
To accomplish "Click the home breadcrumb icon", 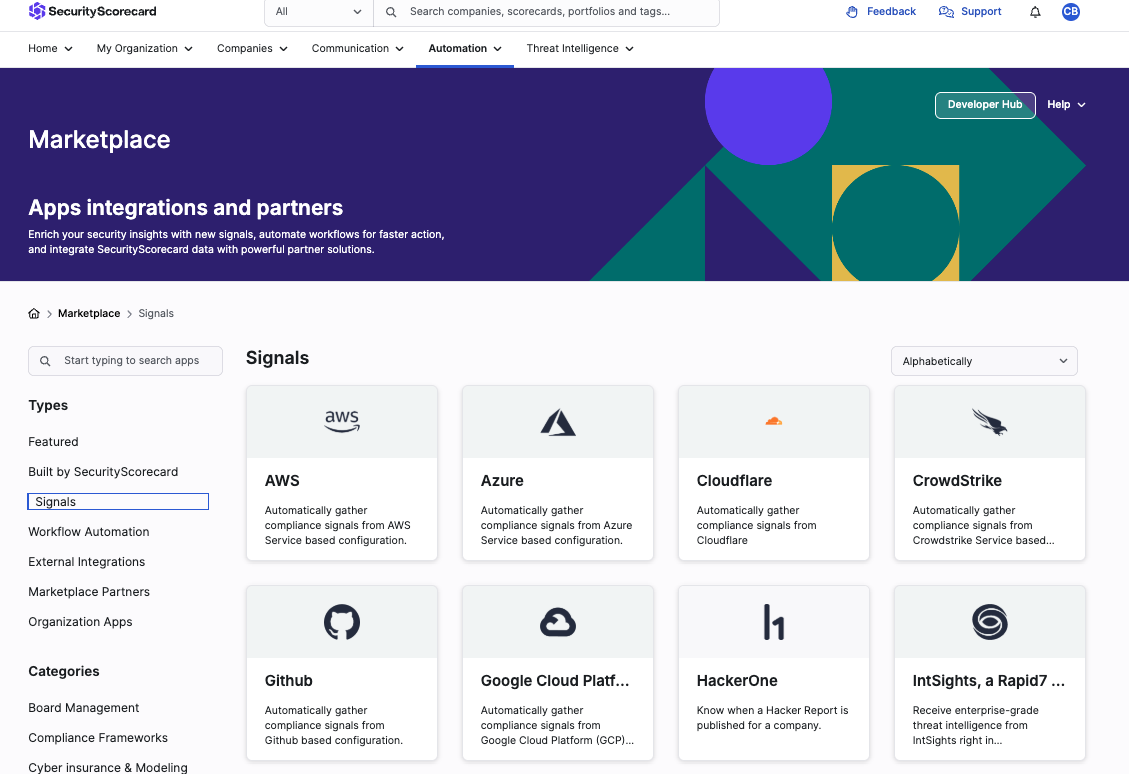I will pos(34,313).
